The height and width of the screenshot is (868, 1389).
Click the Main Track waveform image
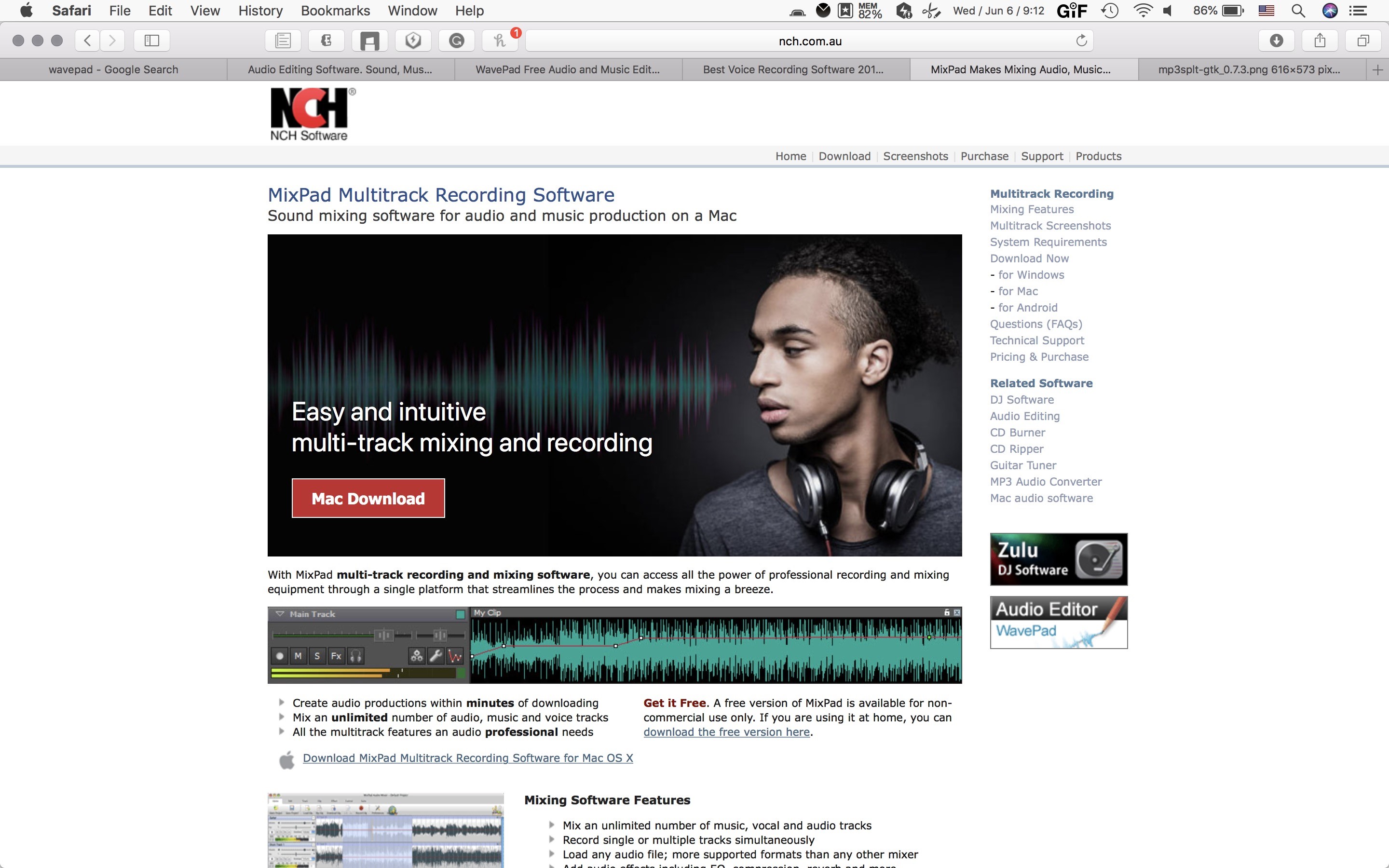pos(614,645)
